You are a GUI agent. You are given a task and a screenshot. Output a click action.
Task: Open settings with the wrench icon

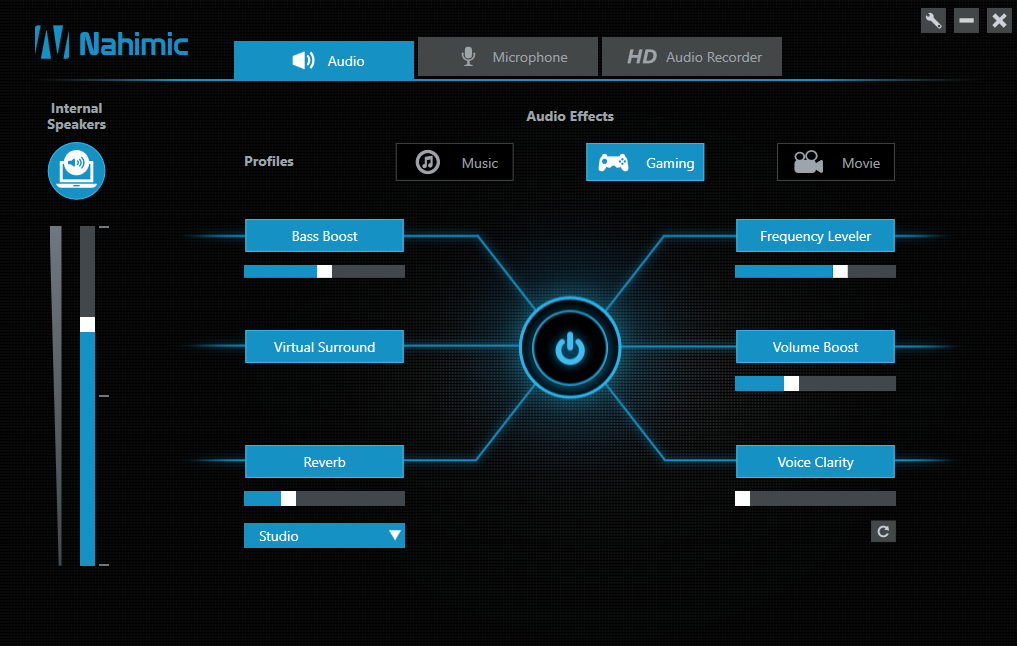933,21
